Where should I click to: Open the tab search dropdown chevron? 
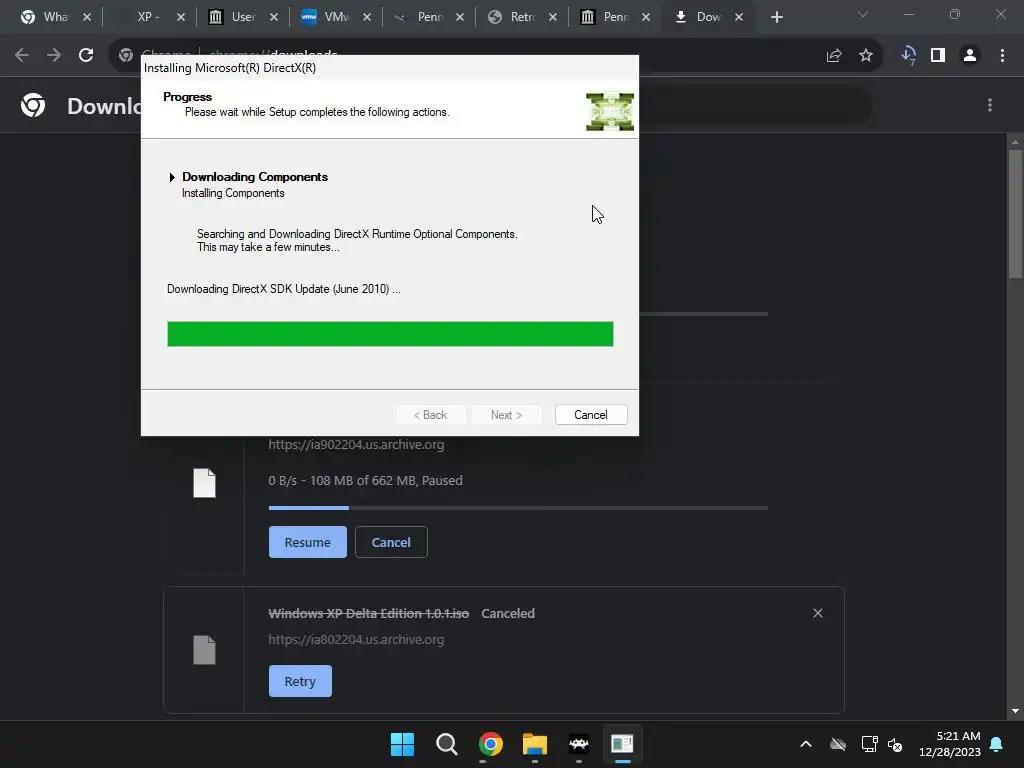point(863,14)
